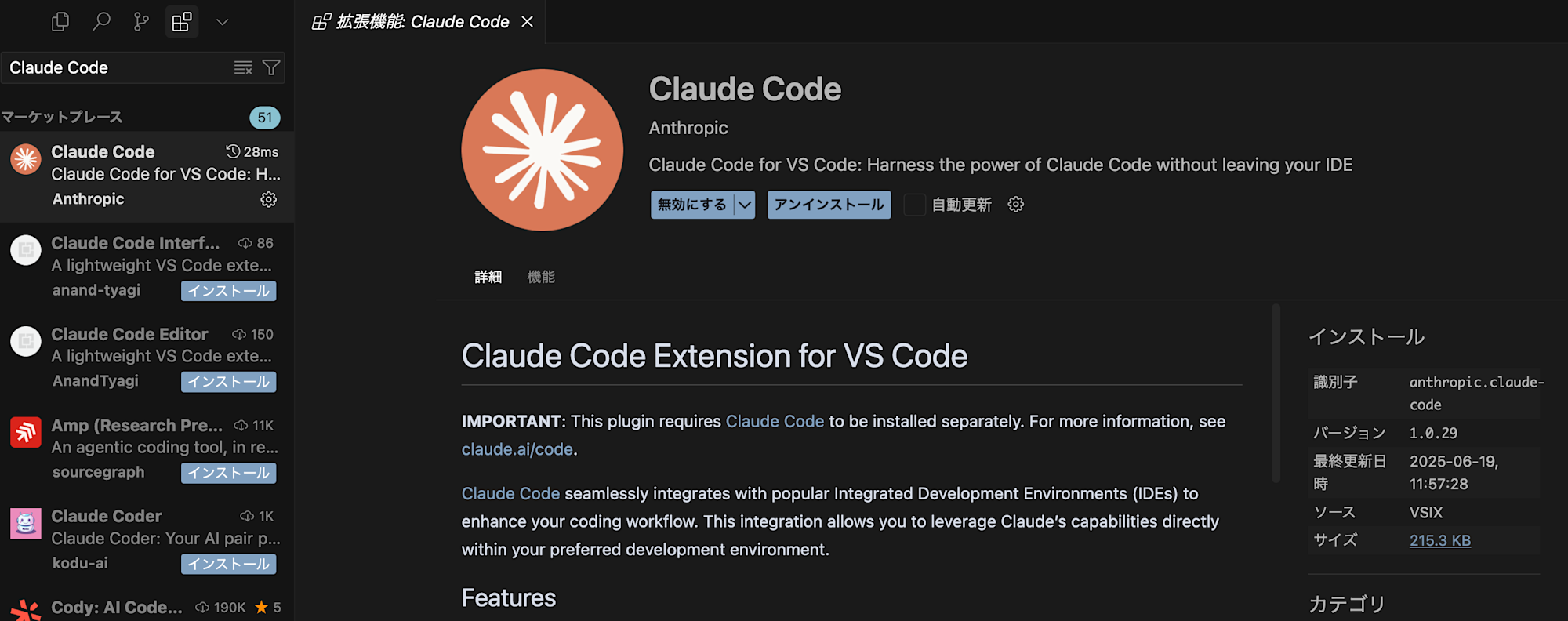Click the 215.3 KB size link
1568x621 pixels.
tap(1440, 540)
